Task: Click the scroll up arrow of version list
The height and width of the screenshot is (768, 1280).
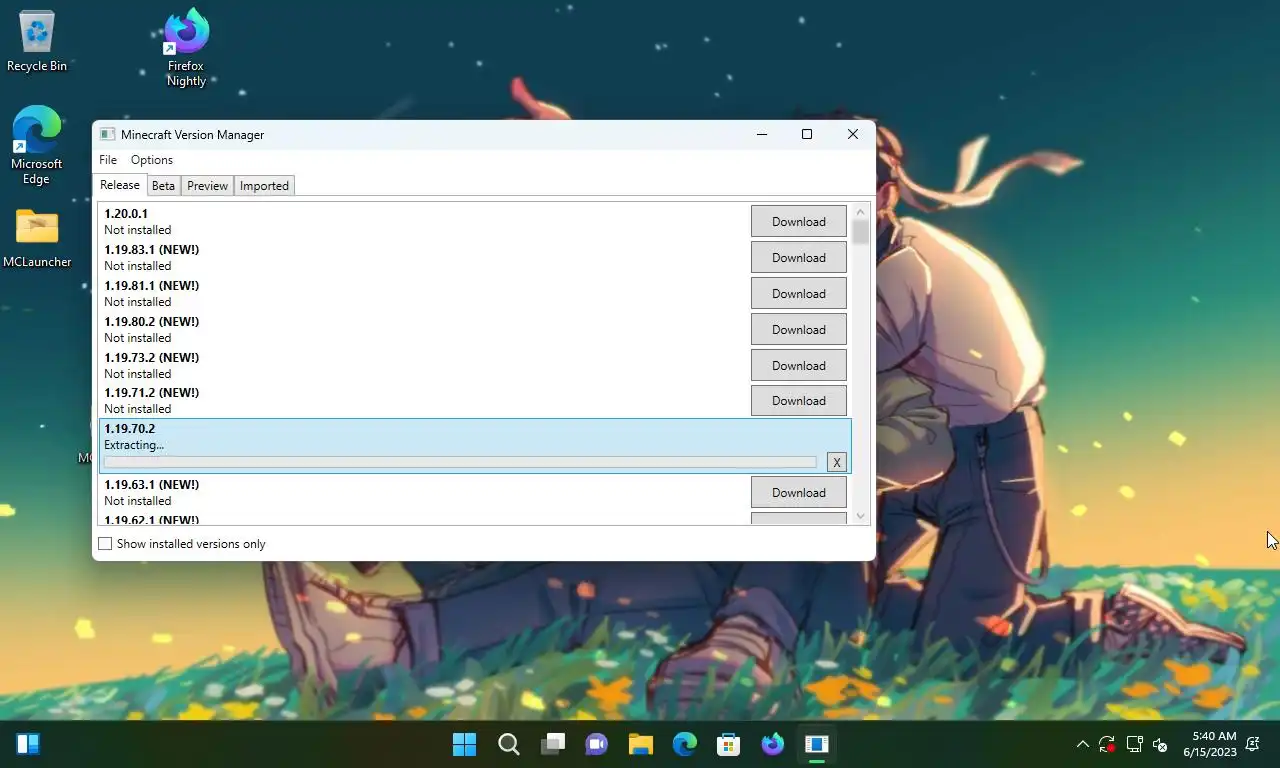Action: [x=861, y=212]
